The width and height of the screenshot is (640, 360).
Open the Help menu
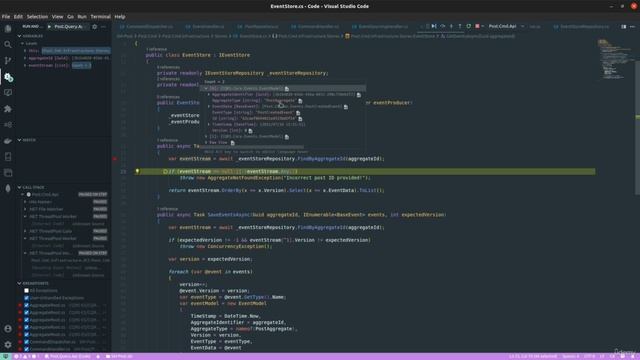point(120,17)
